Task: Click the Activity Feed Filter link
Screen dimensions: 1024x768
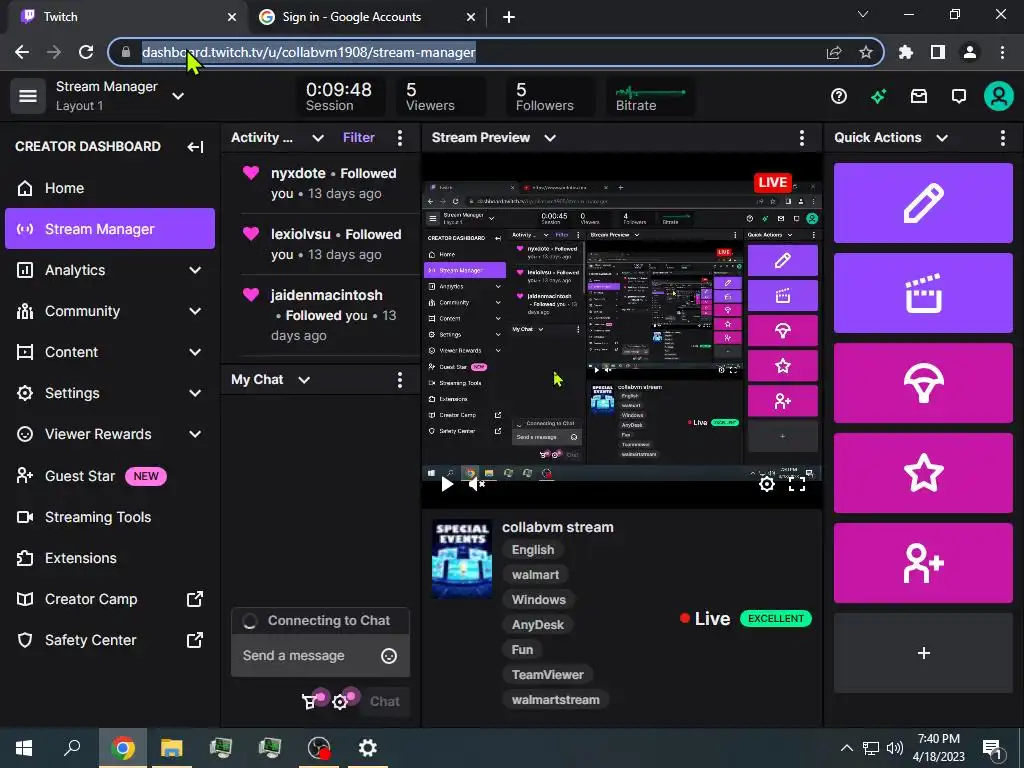Action: [359, 138]
